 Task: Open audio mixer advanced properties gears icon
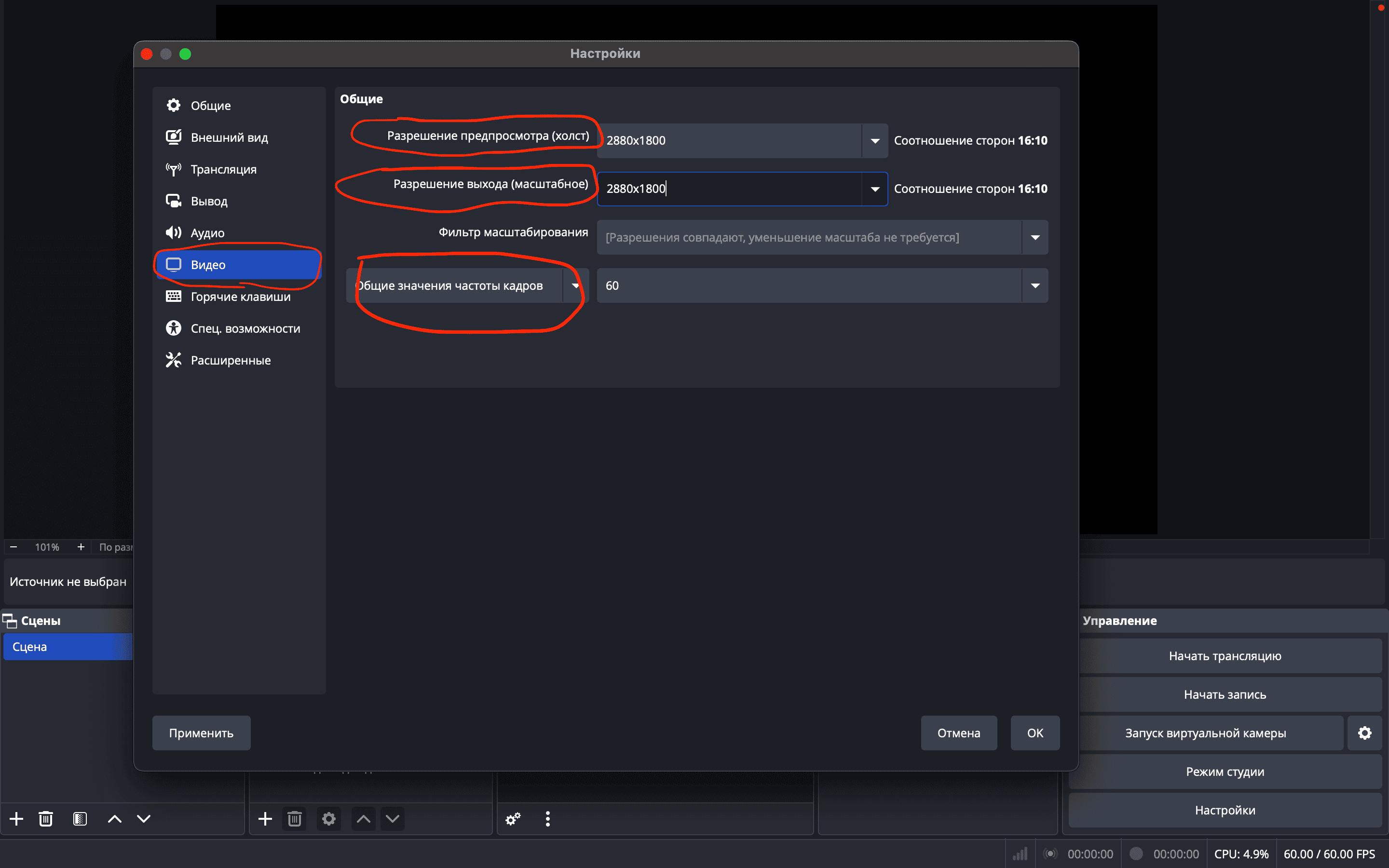[513, 819]
